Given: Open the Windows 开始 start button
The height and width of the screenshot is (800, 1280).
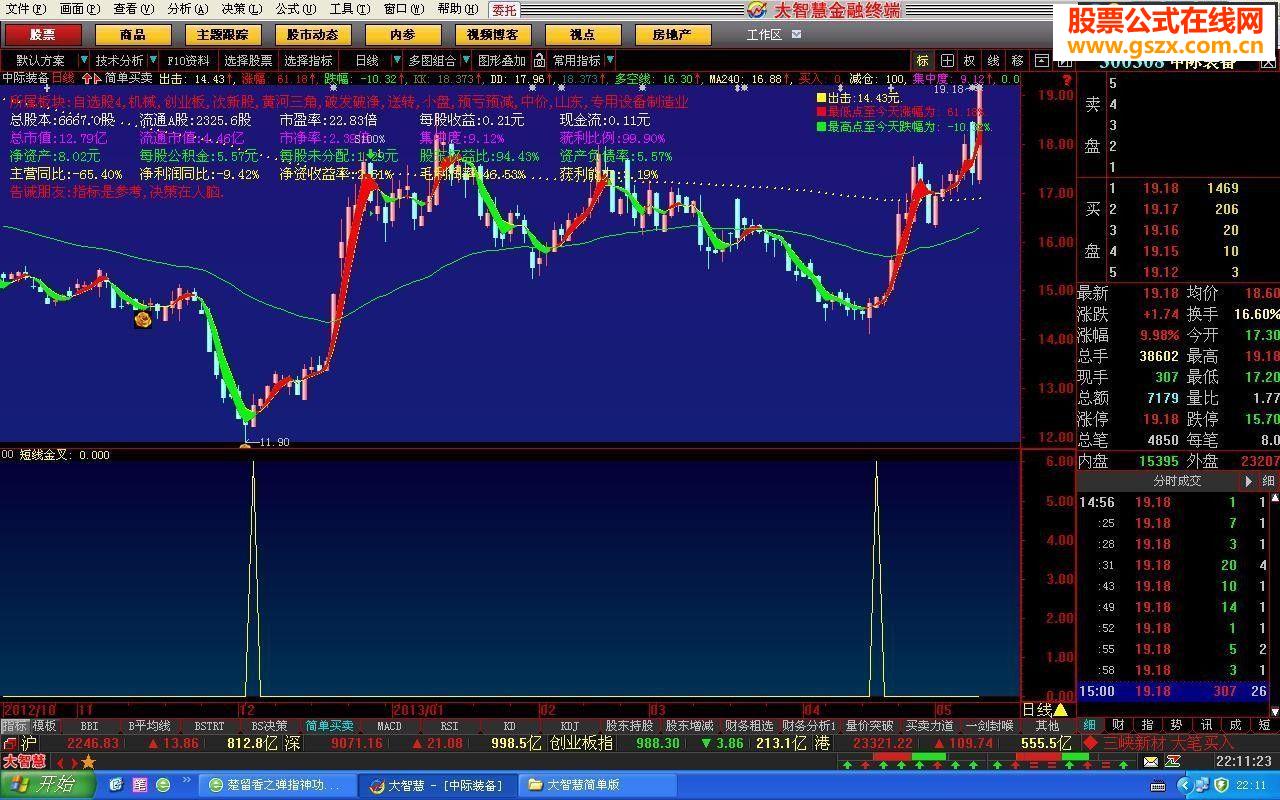Looking at the screenshot, I should [48, 785].
